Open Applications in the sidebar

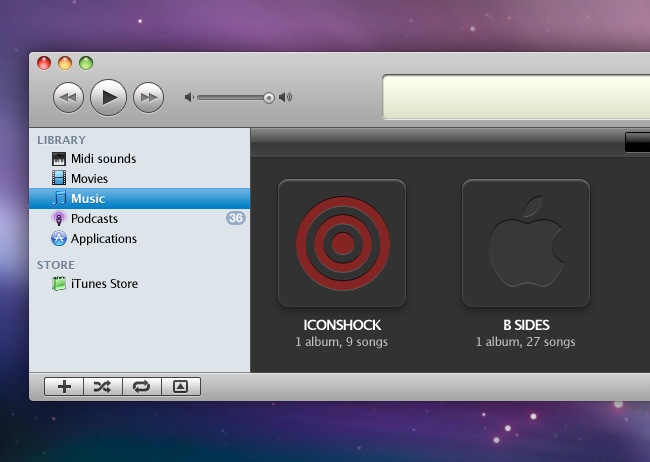pos(103,239)
